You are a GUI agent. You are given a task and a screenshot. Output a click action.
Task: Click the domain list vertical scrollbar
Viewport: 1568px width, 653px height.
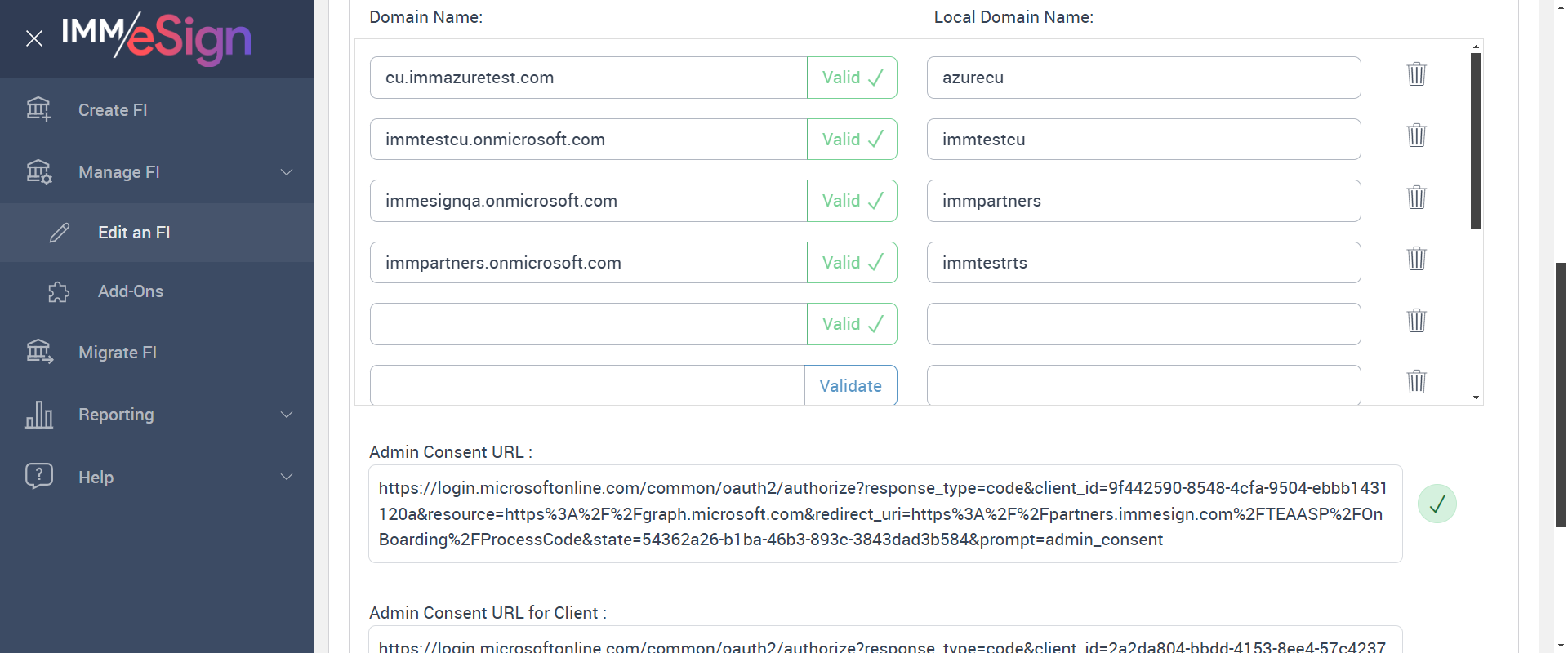[1476, 140]
